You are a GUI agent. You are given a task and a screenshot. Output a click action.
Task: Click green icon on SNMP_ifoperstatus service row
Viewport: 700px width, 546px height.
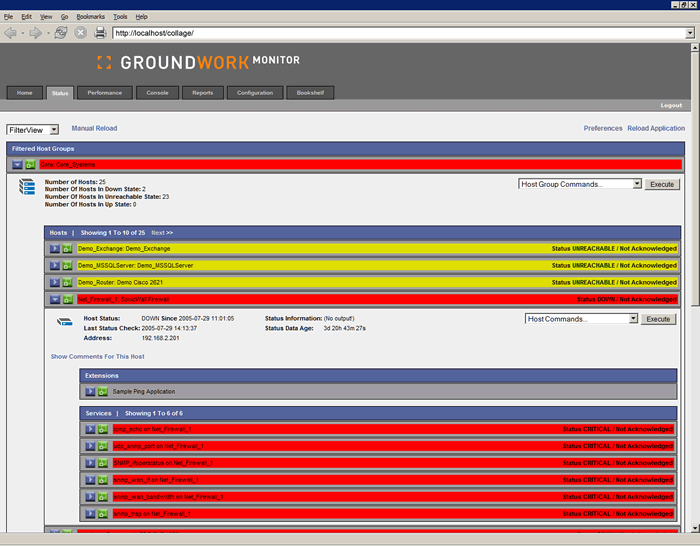(x=103, y=463)
